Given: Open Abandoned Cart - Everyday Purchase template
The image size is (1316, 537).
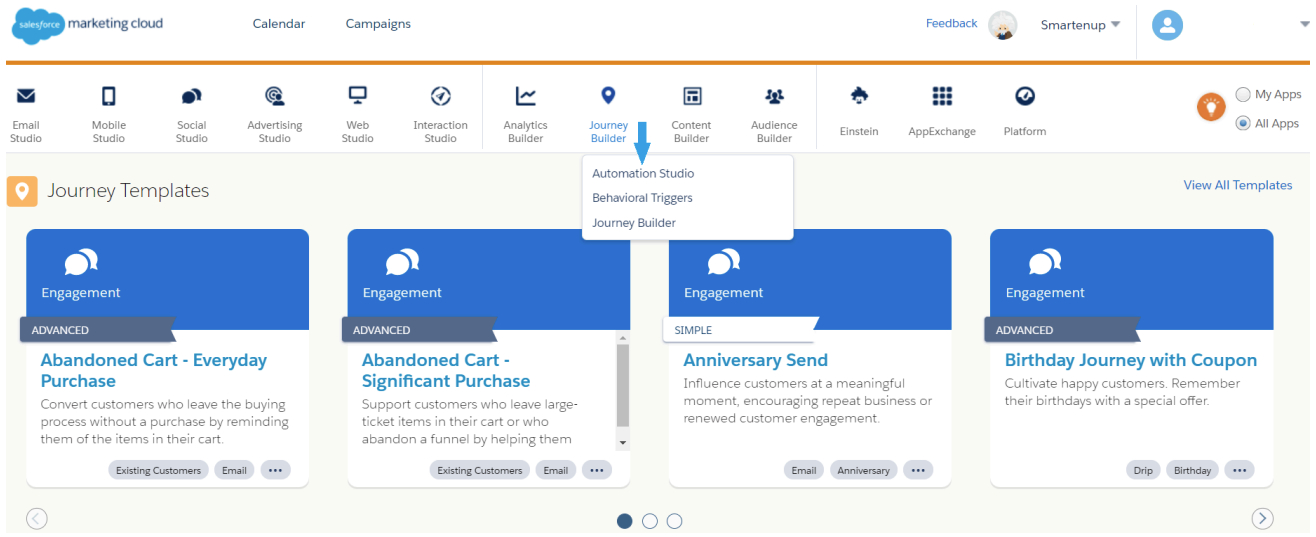Looking at the screenshot, I should pos(154,370).
